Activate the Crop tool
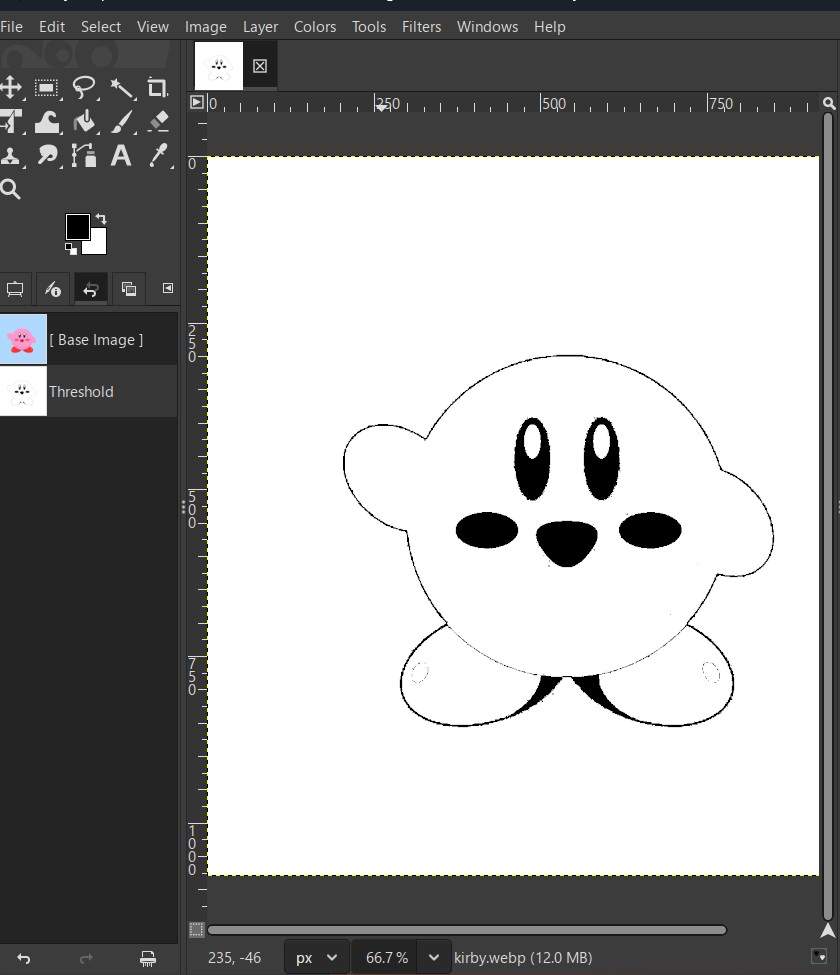840x975 pixels. 157,88
